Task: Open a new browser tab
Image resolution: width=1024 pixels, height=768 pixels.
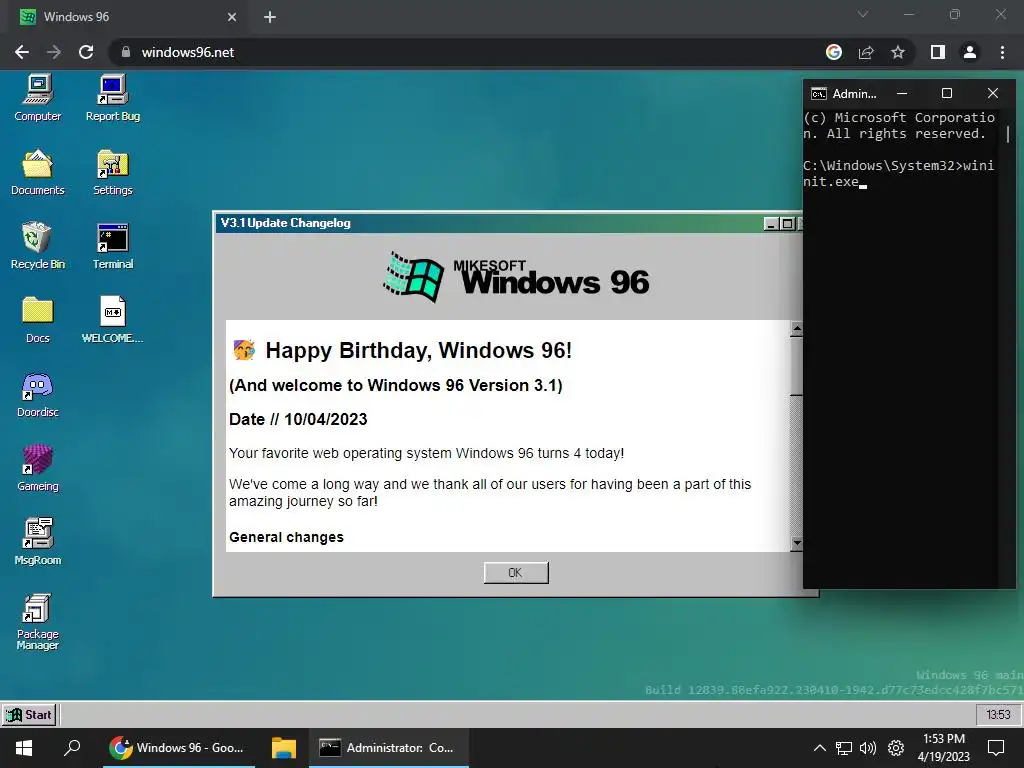Action: [x=270, y=17]
